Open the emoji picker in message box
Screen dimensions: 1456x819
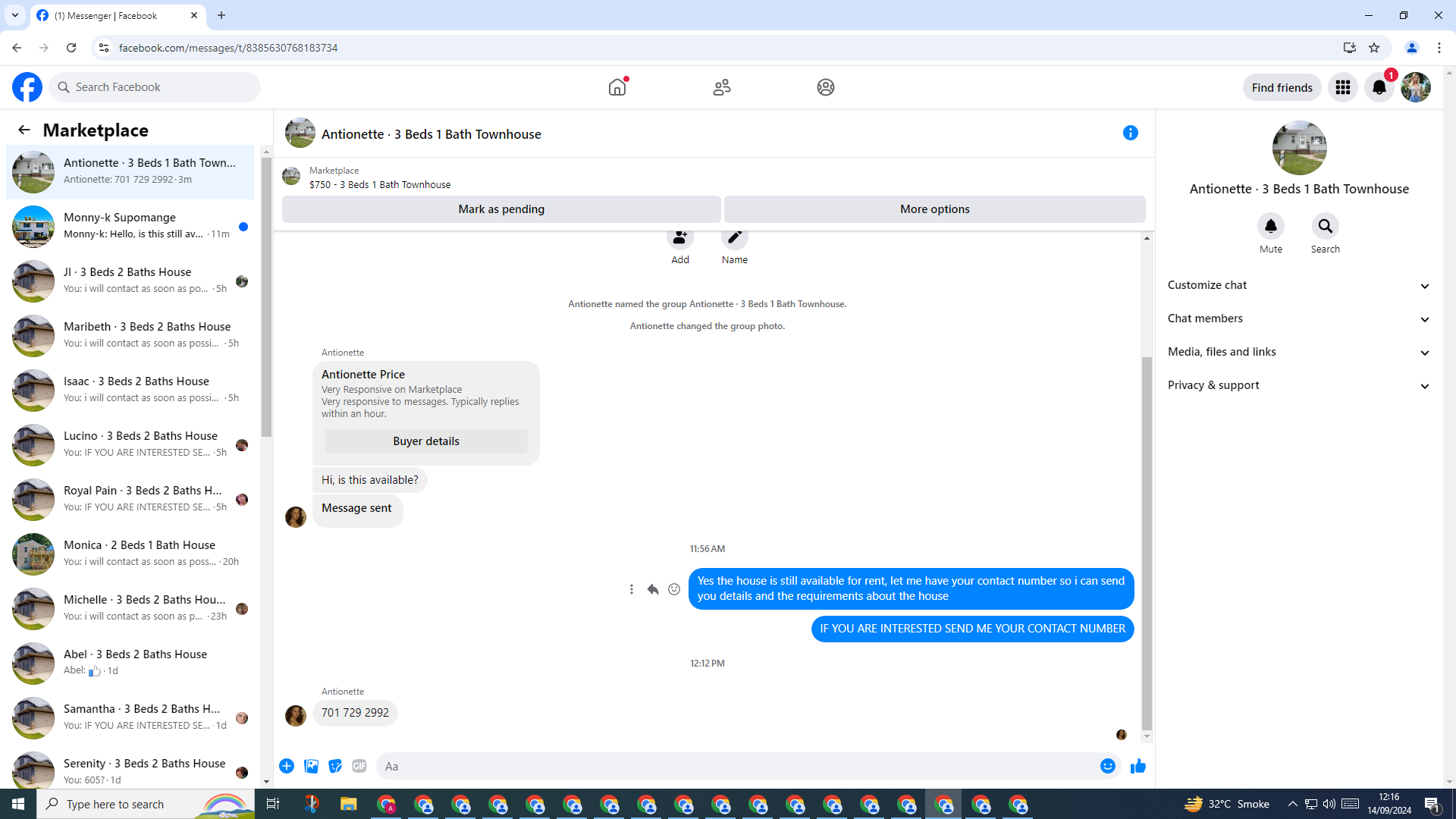coord(1107,766)
